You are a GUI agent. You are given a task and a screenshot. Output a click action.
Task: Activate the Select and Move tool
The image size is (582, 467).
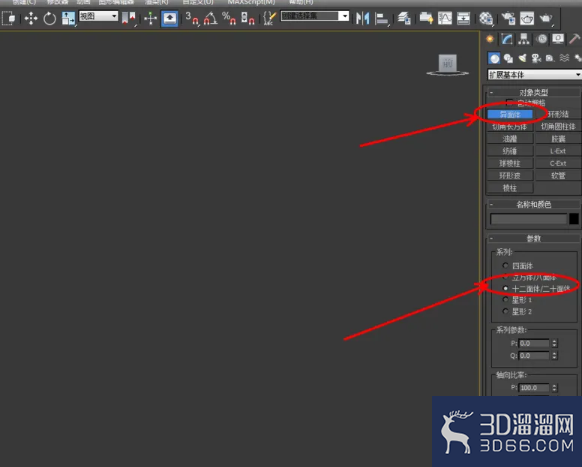pyautogui.click(x=31, y=18)
